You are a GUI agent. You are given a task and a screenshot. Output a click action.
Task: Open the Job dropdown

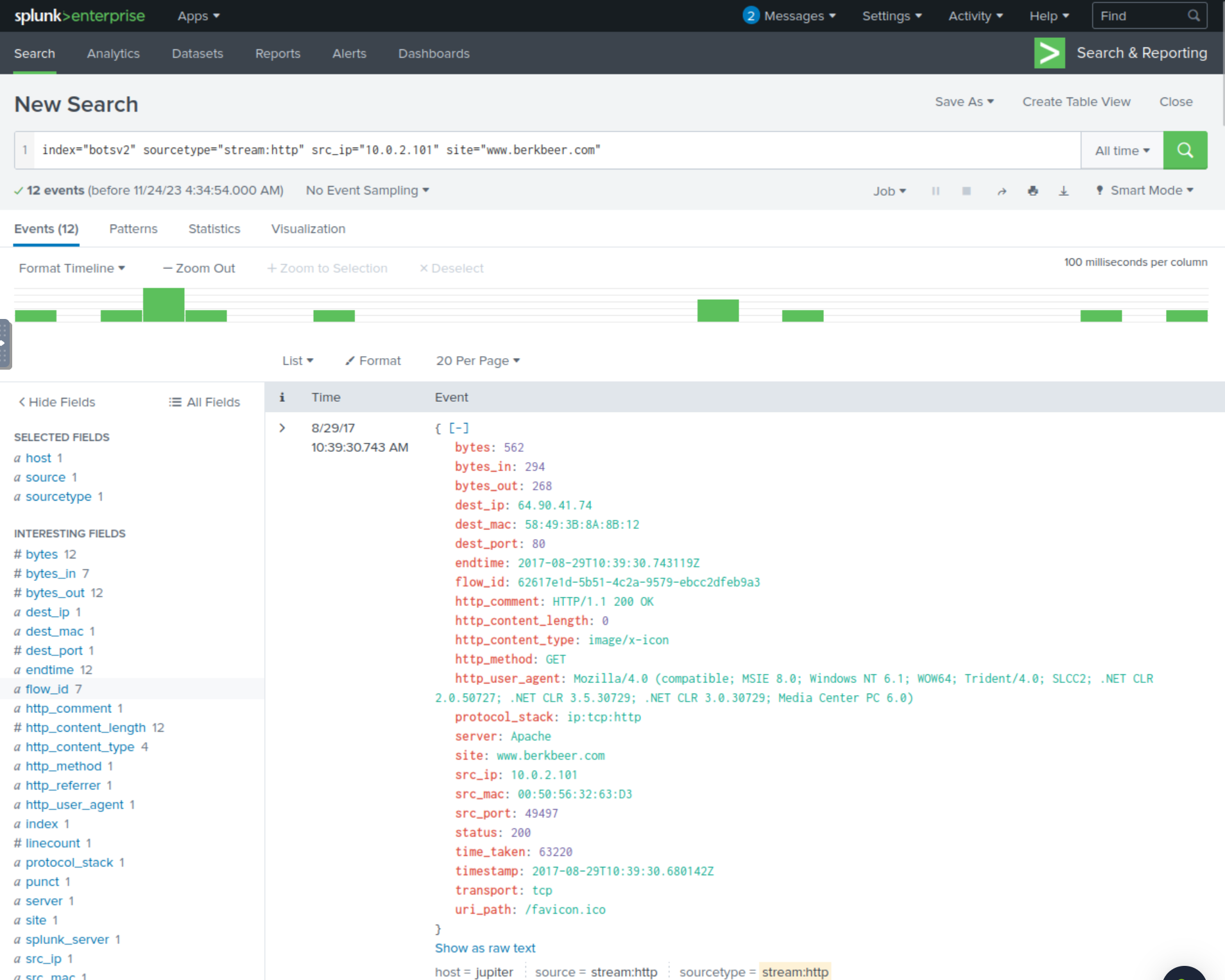(x=889, y=191)
